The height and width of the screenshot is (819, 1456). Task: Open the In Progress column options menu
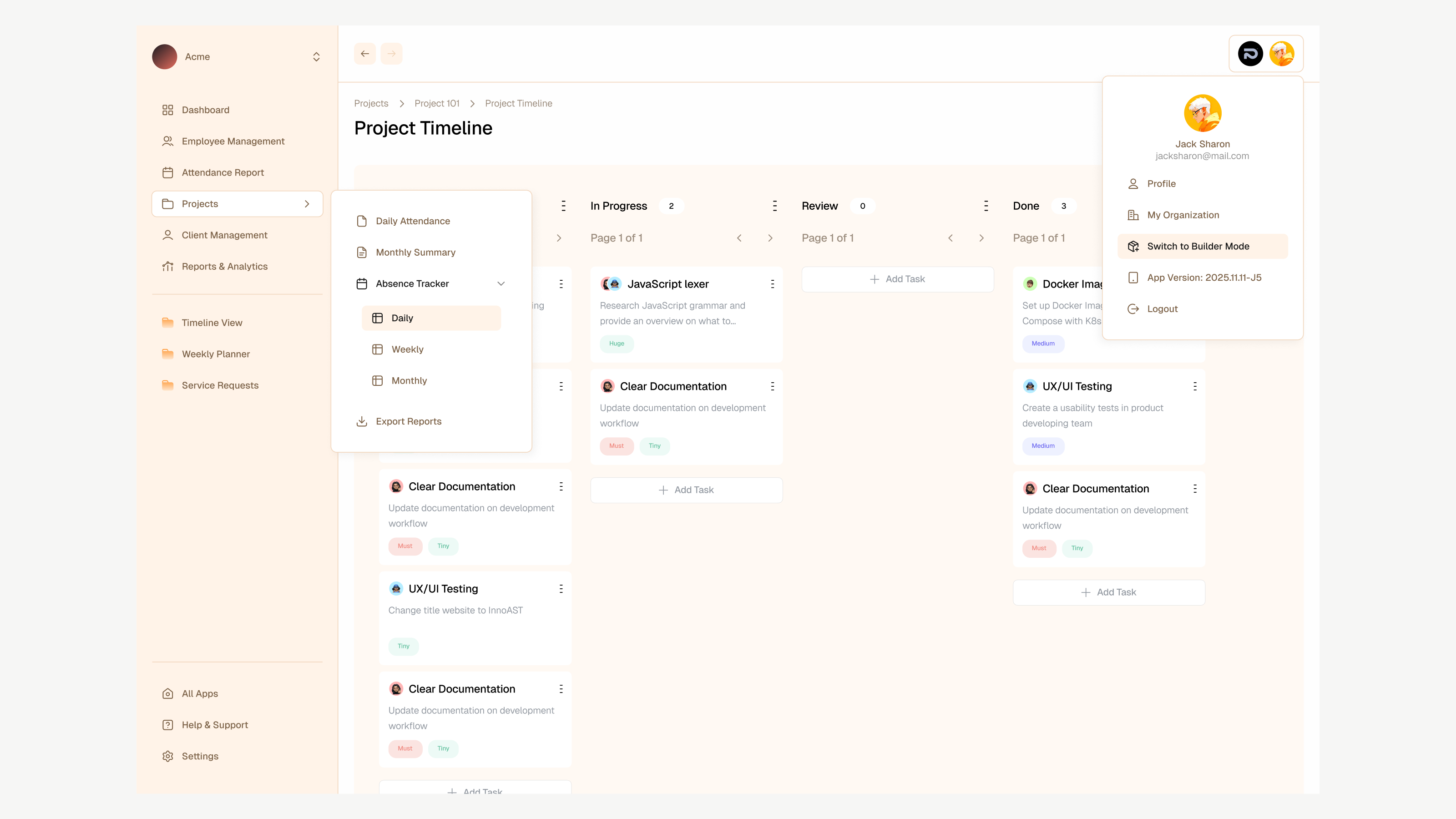(774, 206)
